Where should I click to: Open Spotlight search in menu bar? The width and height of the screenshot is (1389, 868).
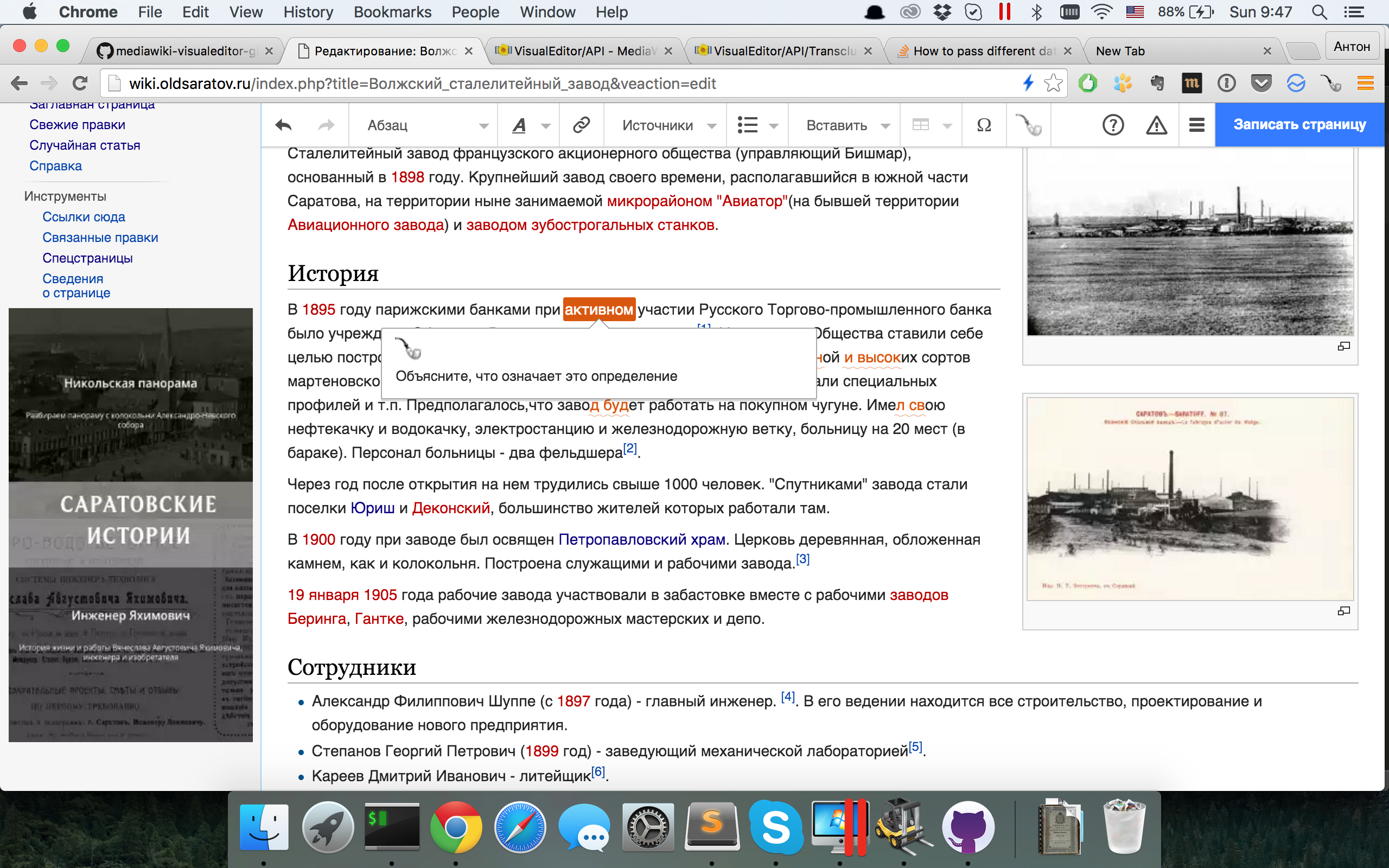(1319, 12)
